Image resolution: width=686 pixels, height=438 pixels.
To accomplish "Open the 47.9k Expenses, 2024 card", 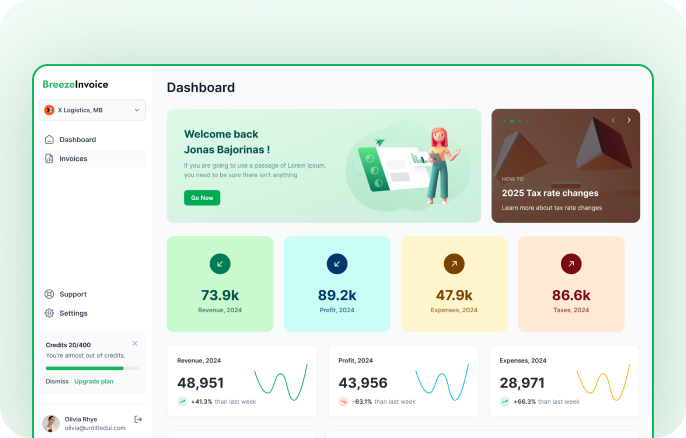I will 454,284.
